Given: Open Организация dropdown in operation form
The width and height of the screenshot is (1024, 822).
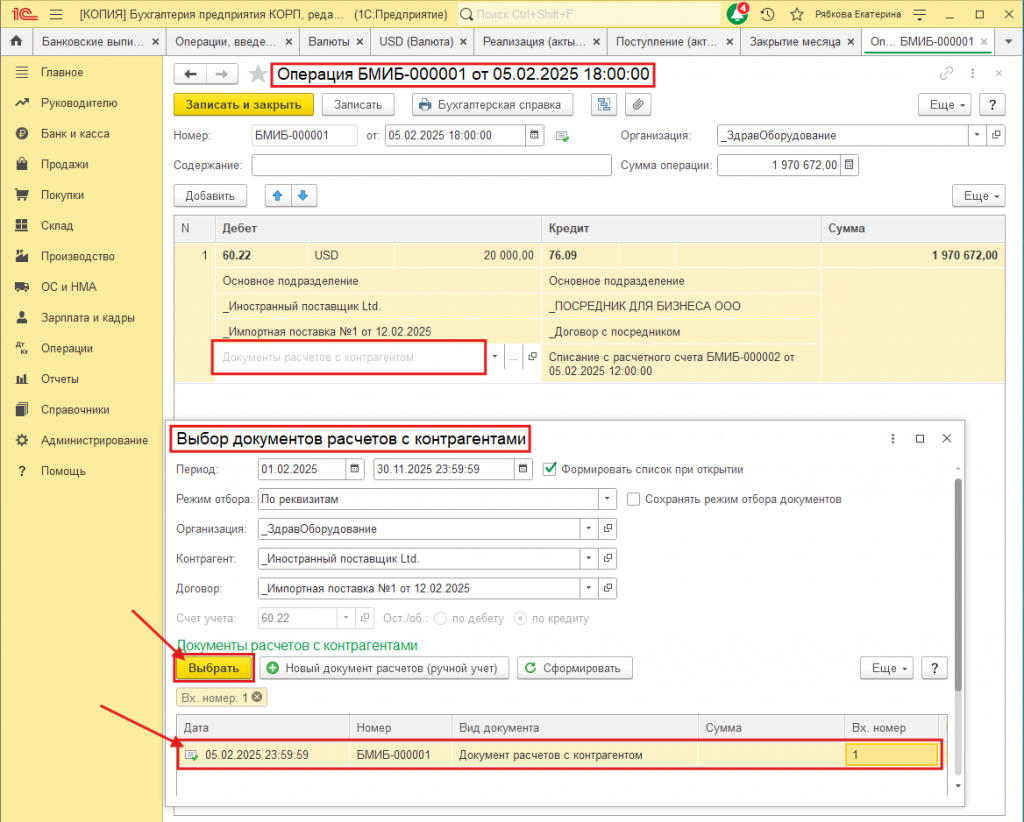Looking at the screenshot, I should (976, 136).
